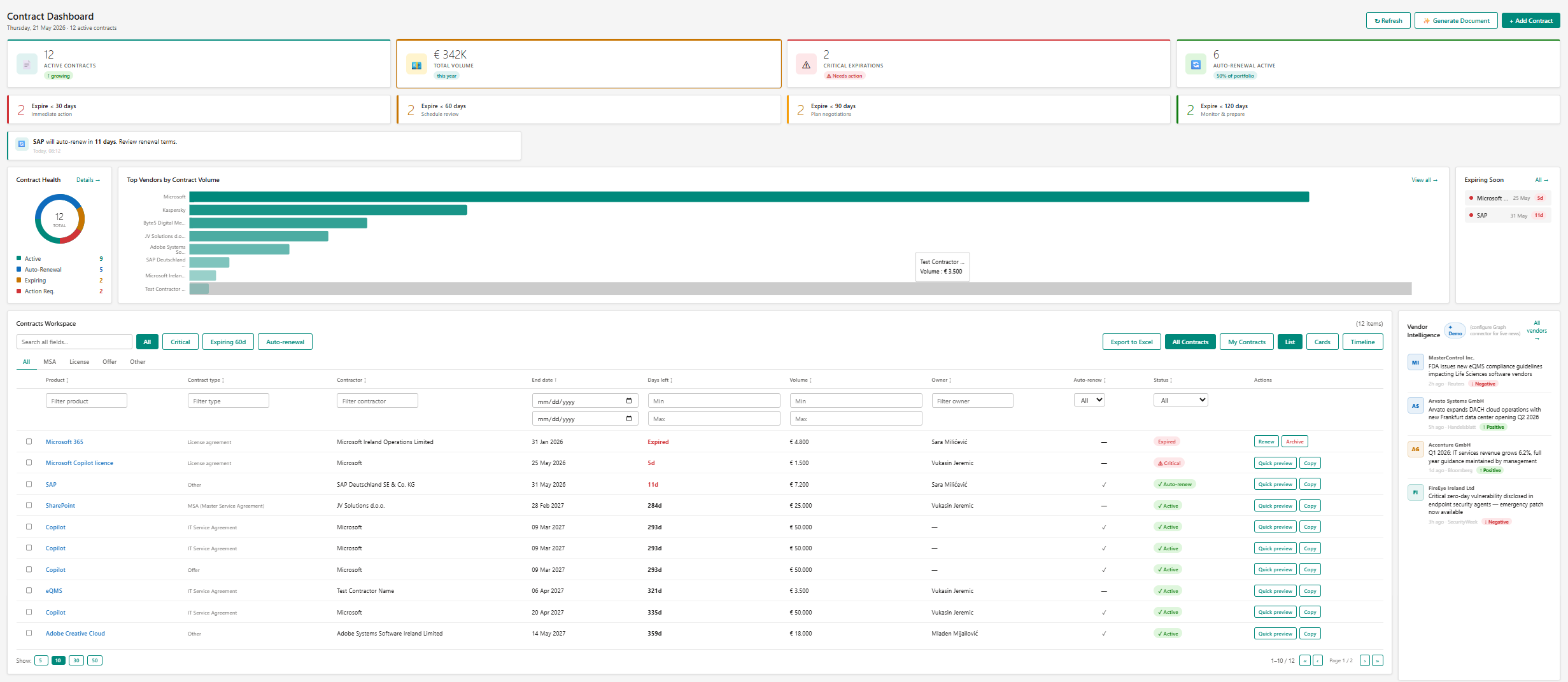The width and height of the screenshot is (1568, 682).
Task: Sort table by Status column
Action: coord(1163,380)
